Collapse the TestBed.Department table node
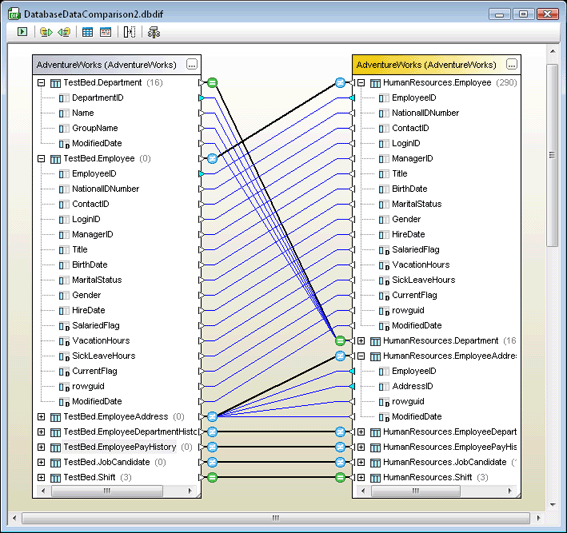The width and height of the screenshot is (567, 533). click(x=41, y=83)
